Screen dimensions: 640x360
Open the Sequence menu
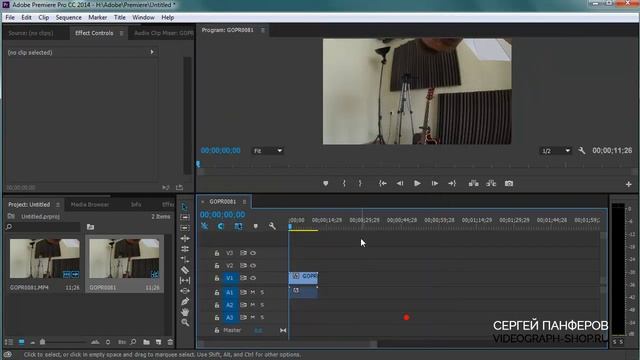69,18
